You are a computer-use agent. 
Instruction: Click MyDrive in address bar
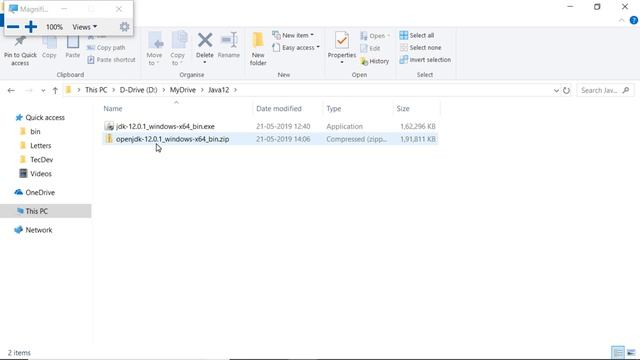(x=183, y=90)
